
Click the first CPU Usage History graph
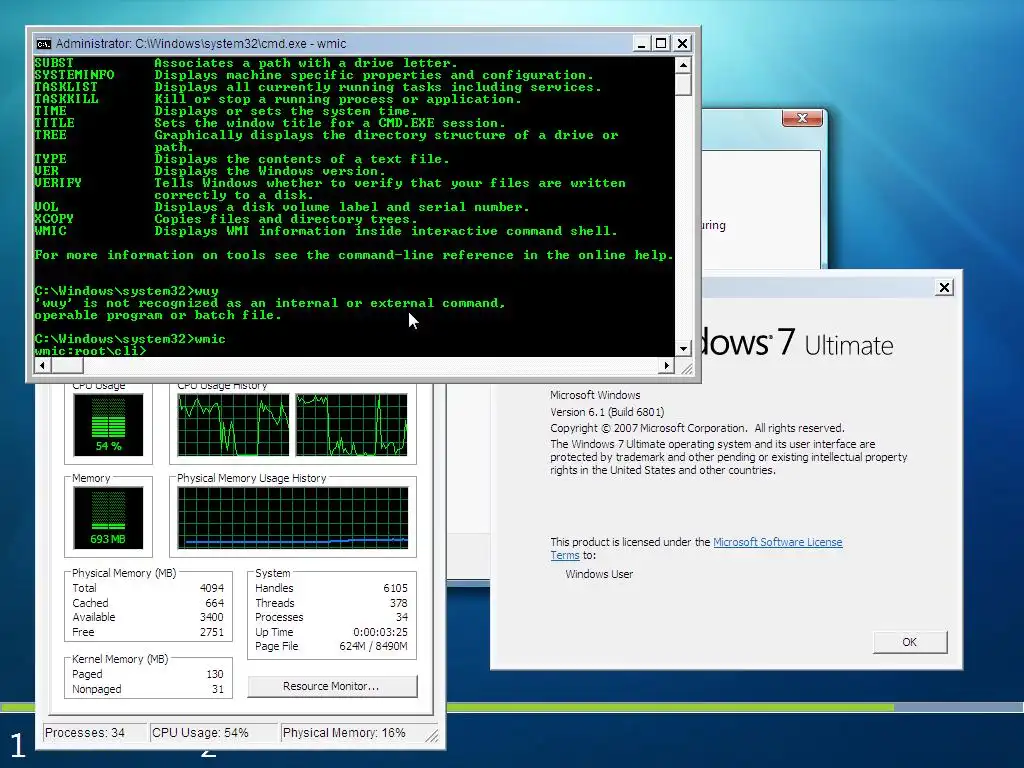coord(233,424)
